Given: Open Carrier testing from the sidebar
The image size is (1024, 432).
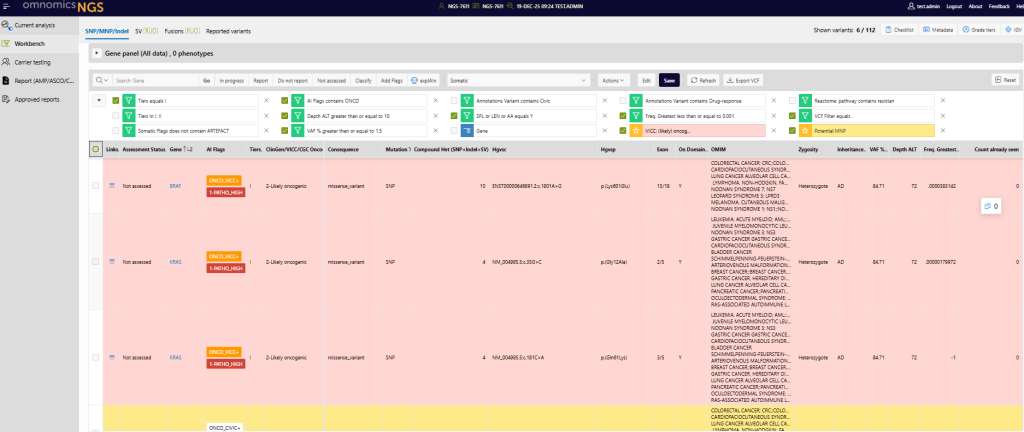Looking at the screenshot, I should tap(32, 61).
